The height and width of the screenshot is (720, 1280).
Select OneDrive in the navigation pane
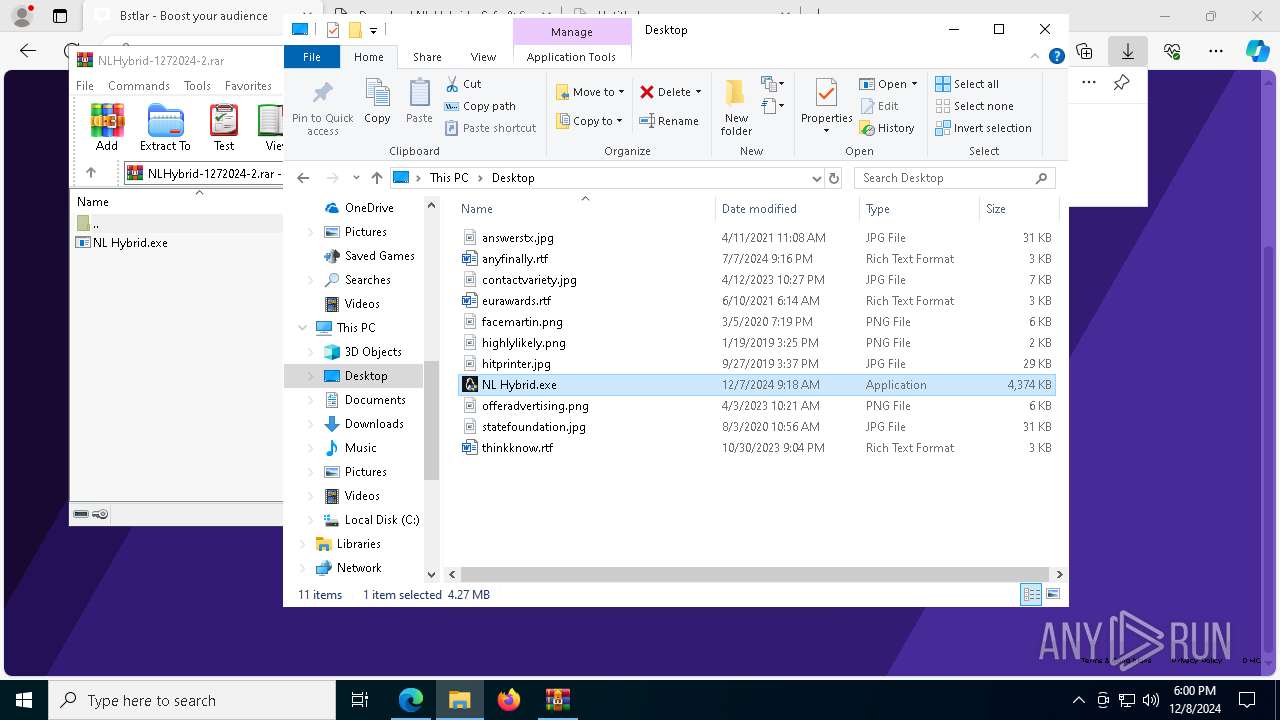(x=369, y=208)
